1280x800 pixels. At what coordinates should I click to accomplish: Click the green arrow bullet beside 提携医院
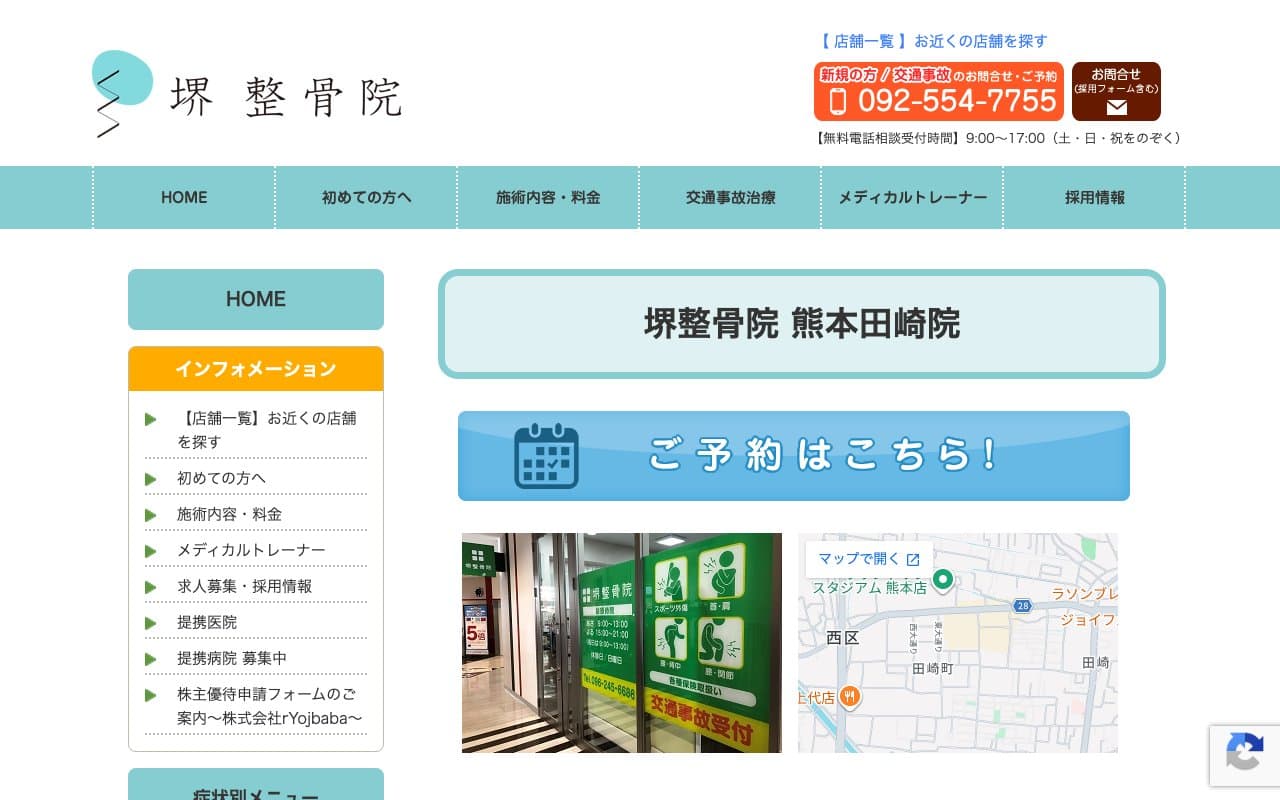coord(152,622)
